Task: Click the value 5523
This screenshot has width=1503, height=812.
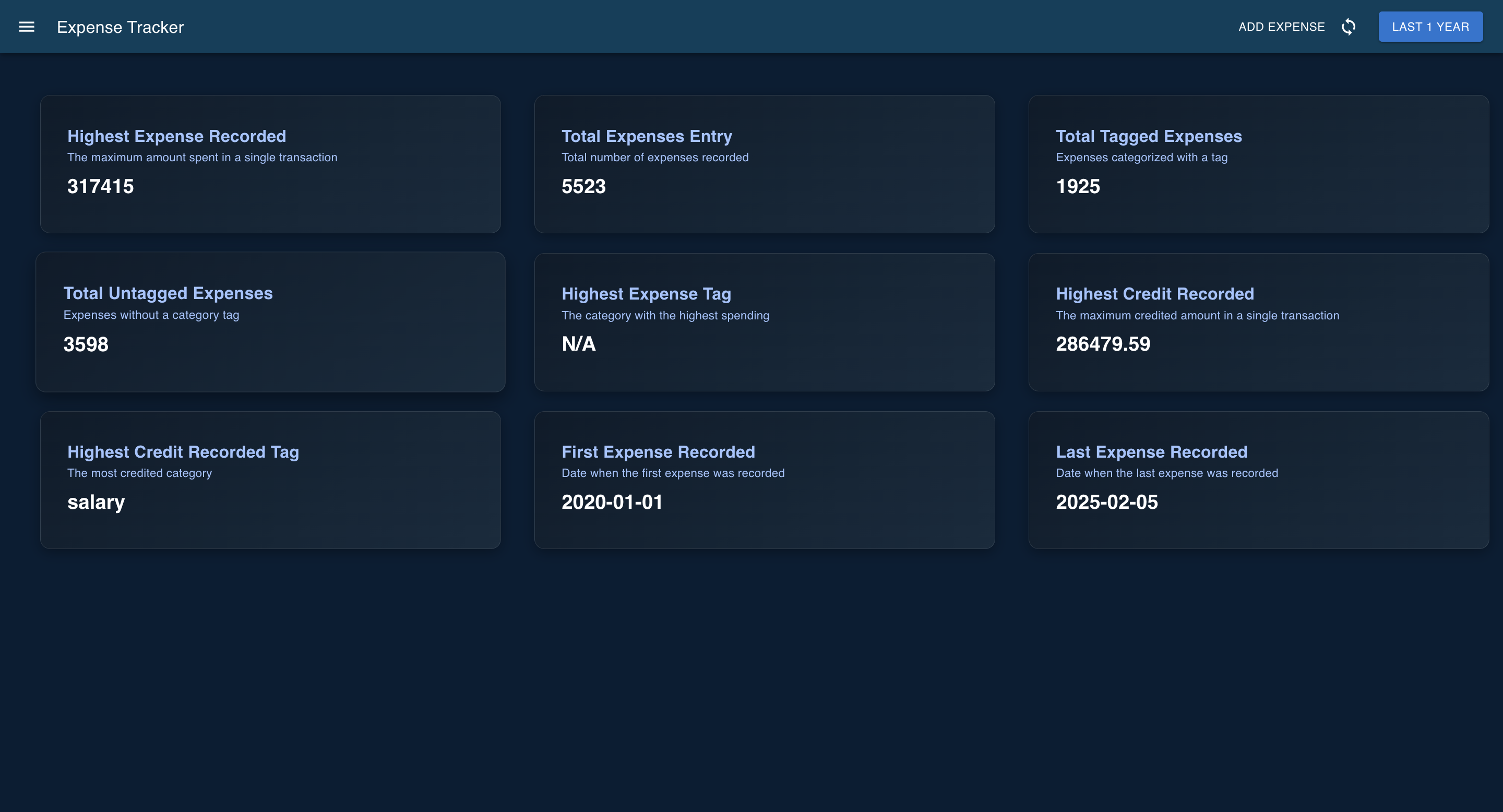Action: point(583,187)
